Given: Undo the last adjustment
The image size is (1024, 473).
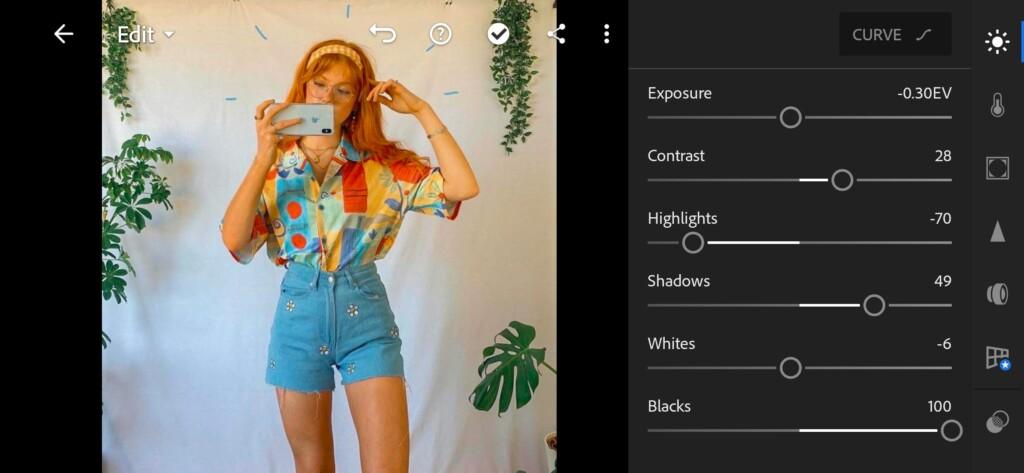Looking at the screenshot, I should click(383, 34).
